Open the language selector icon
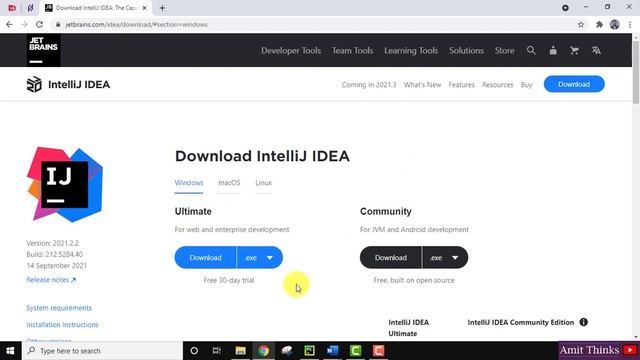This screenshot has width=640, height=360. tap(596, 51)
